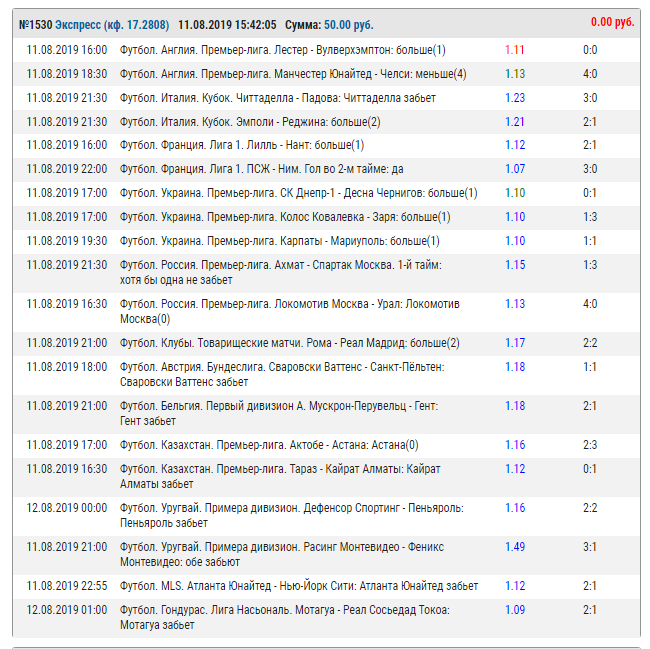Select the Тараз - Кайрат Алматы bet description
The image size is (650, 649).
point(280,477)
